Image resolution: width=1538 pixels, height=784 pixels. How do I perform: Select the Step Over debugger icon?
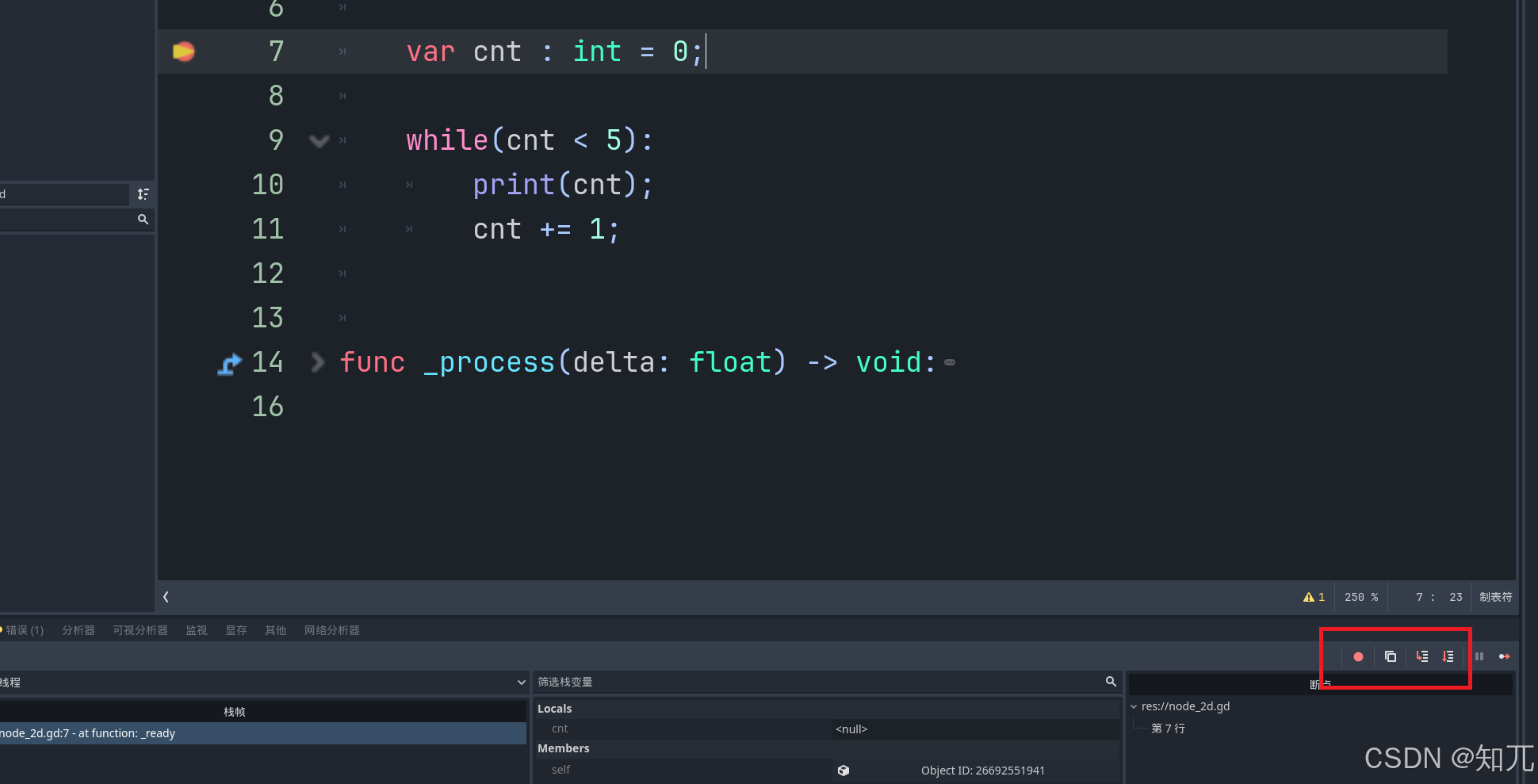pos(1448,656)
